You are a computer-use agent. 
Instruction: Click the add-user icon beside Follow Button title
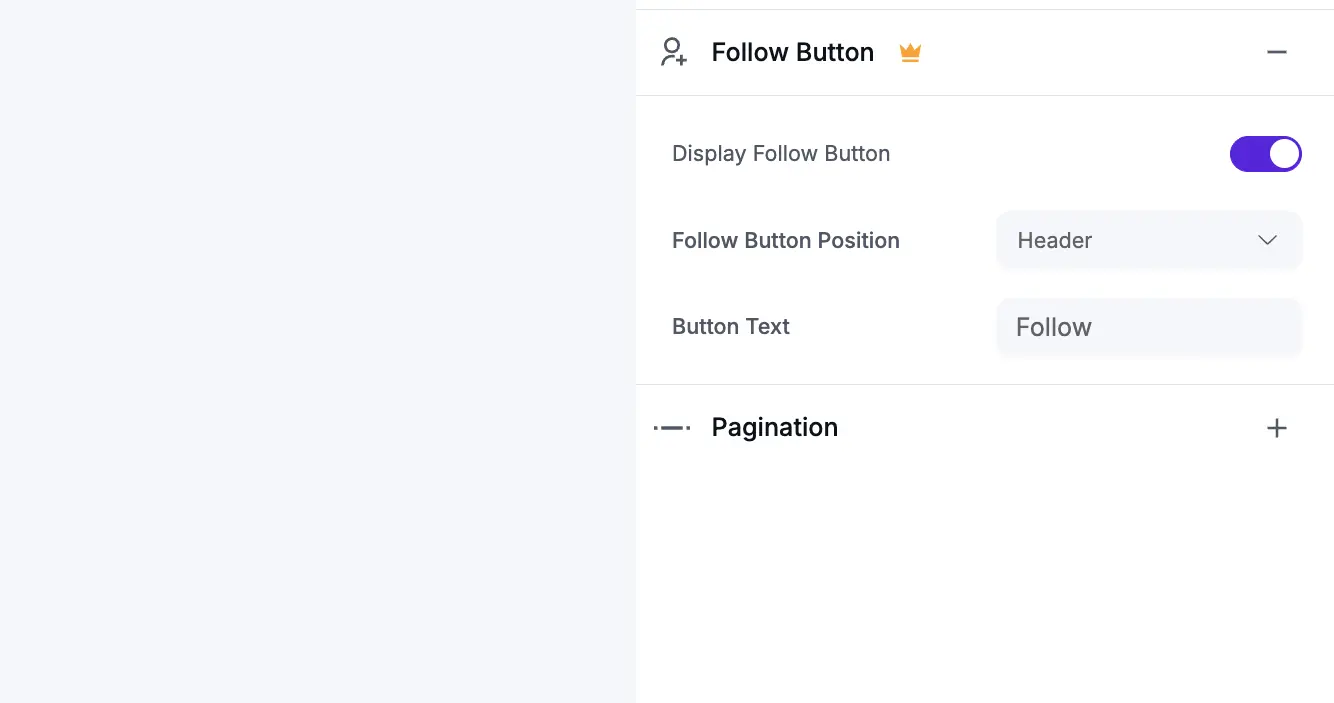(x=673, y=51)
